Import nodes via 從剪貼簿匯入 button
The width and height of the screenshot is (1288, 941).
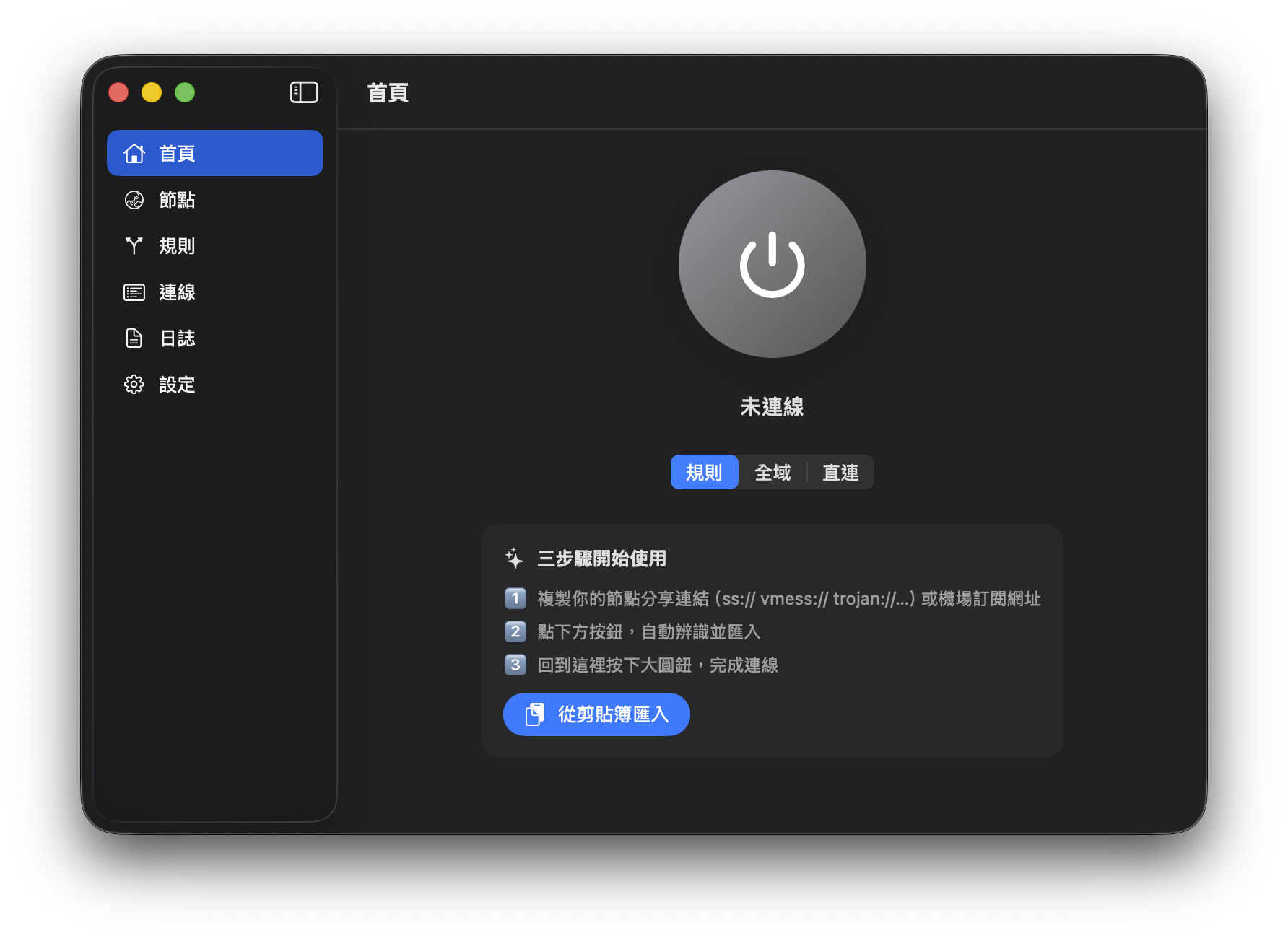(x=596, y=714)
